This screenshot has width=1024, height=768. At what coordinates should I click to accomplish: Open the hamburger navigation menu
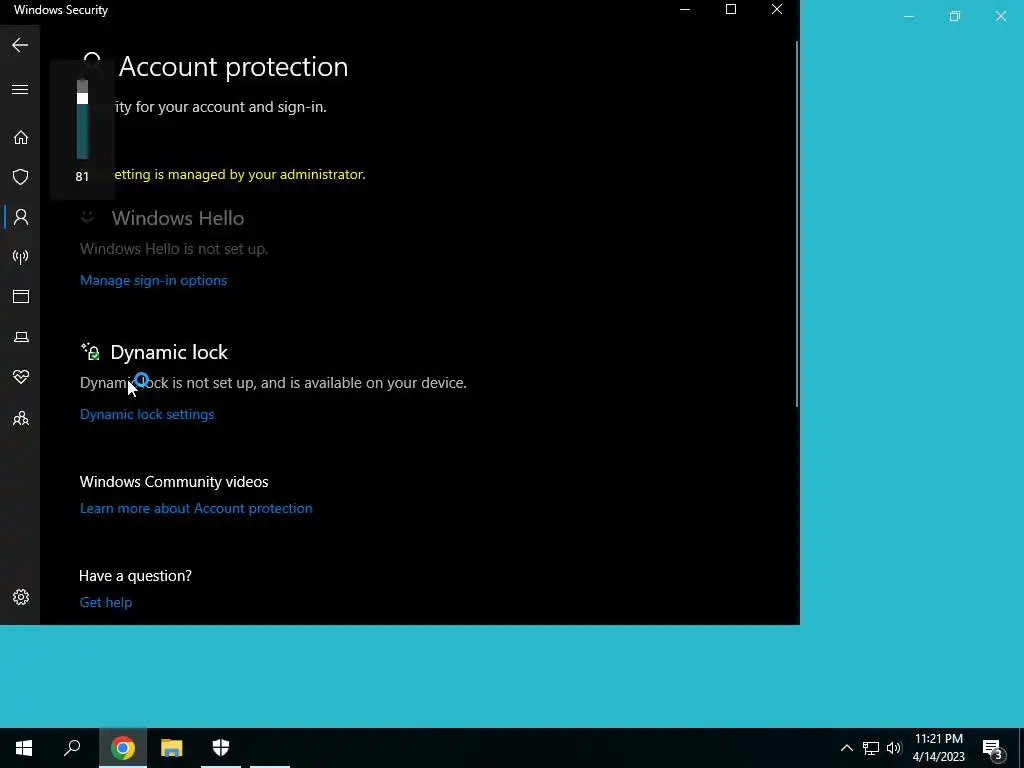(20, 89)
